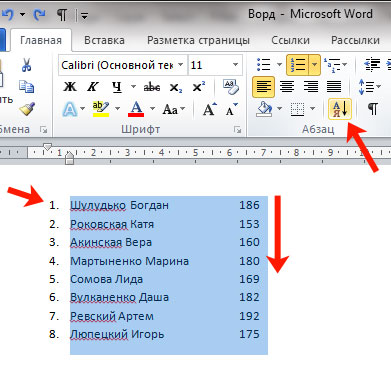Select the Cut scissors icon
This screenshot has width=391, height=390.
point(26,65)
